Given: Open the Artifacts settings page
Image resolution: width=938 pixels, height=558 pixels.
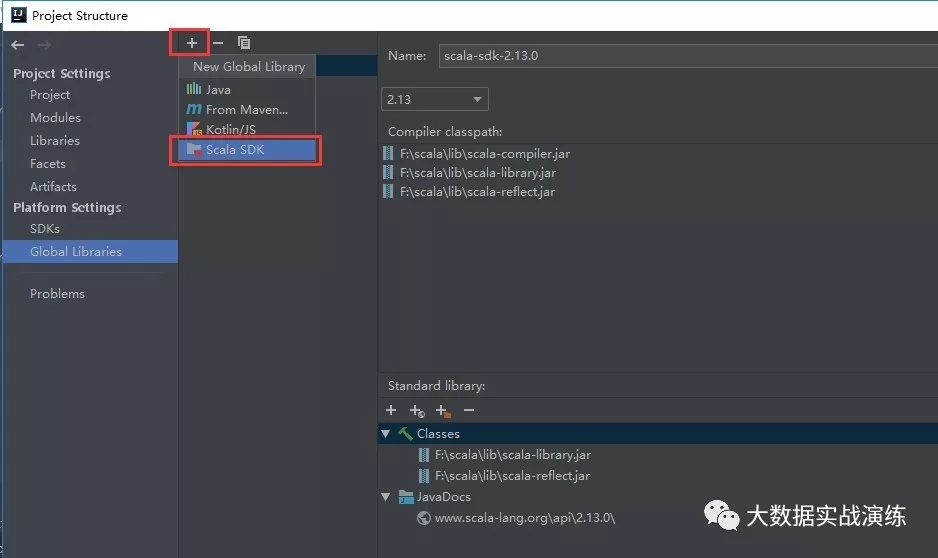Looking at the screenshot, I should coord(53,187).
